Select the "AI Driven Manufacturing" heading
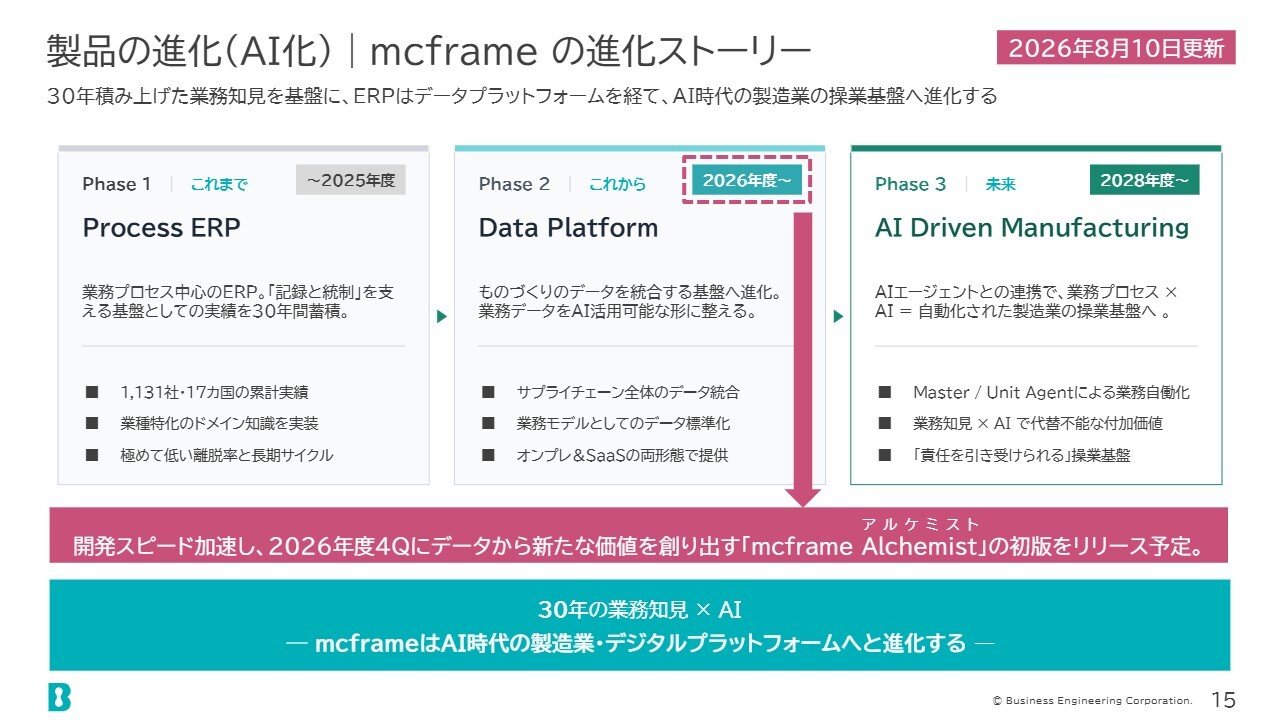The image size is (1280, 720). point(1032,228)
